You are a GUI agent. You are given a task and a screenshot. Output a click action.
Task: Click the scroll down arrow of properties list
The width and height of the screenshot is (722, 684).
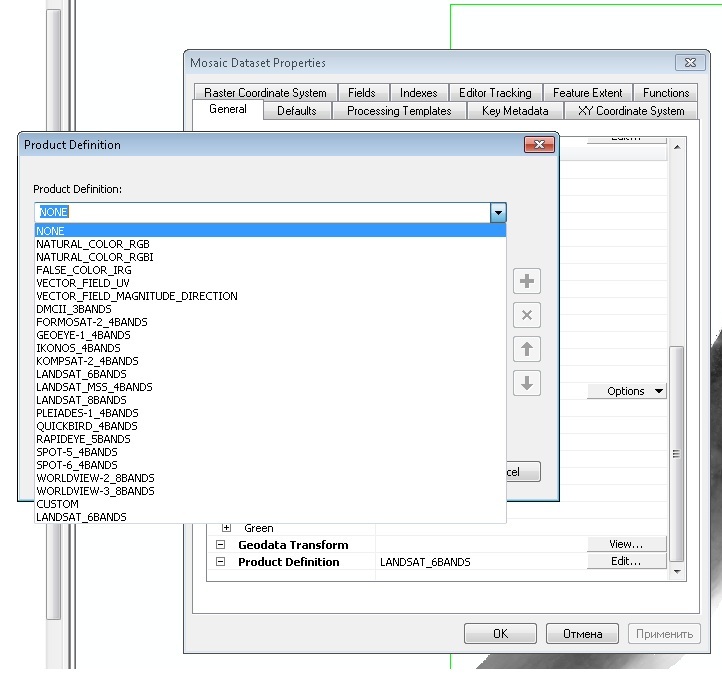click(x=677, y=572)
